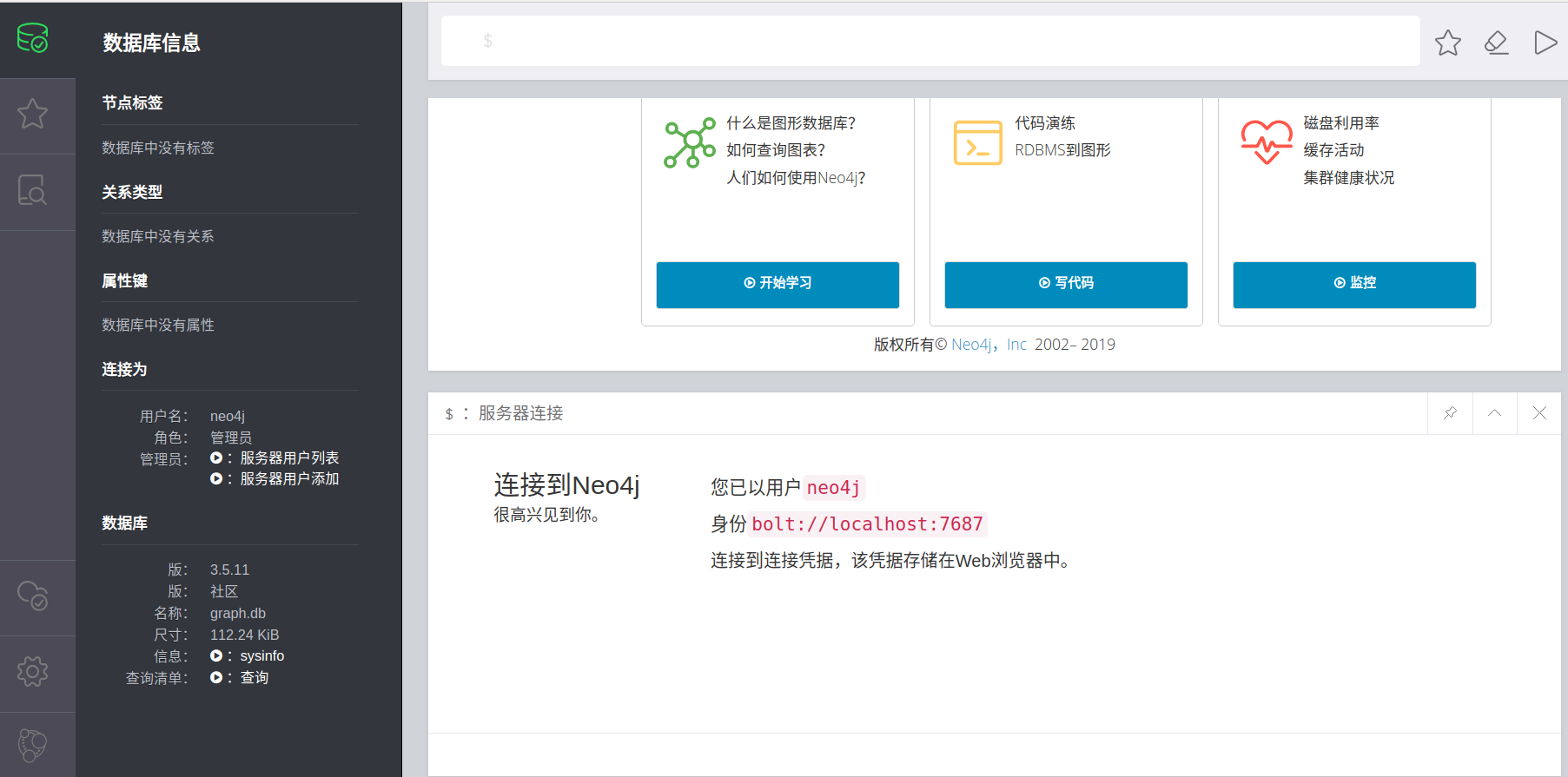Pin the server connection frame
Image resolution: width=1568 pixels, height=777 pixels.
tap(1450, 413)
